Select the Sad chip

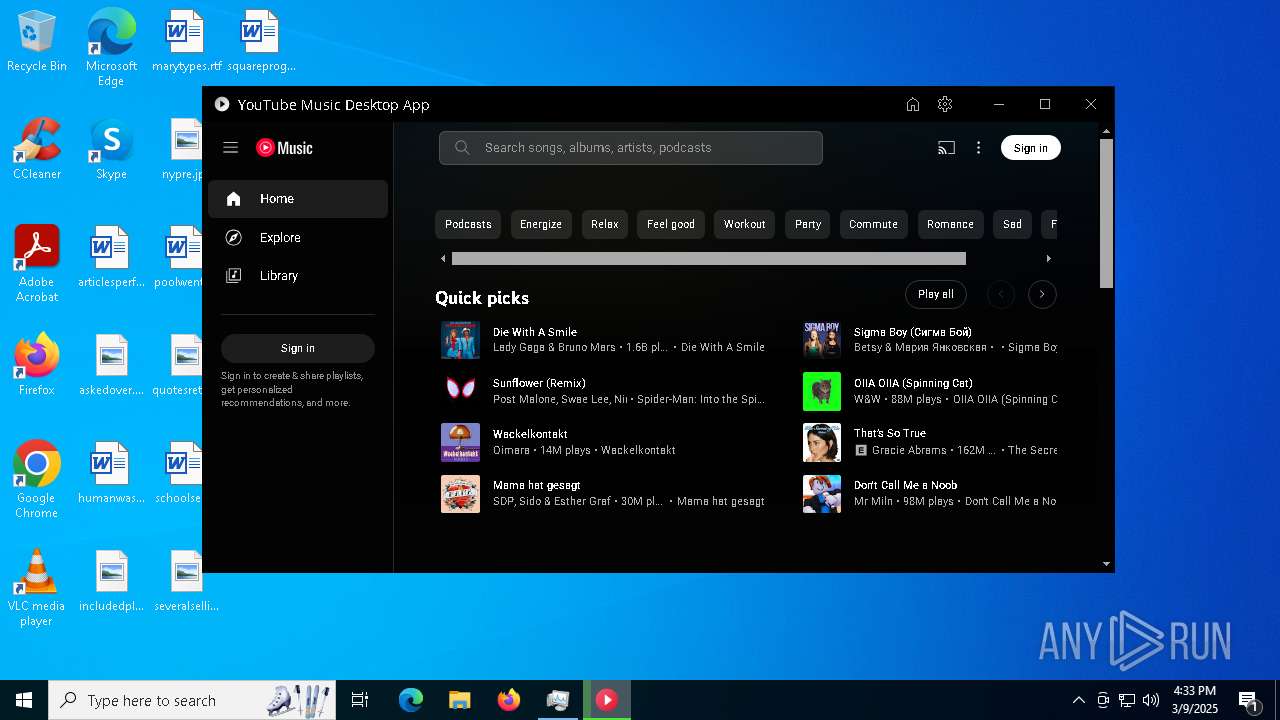pos(1012,224)
